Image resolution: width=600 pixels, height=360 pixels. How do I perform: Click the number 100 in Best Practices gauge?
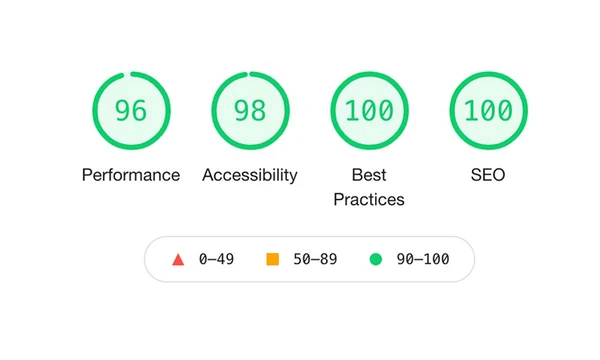click(369, 111)
